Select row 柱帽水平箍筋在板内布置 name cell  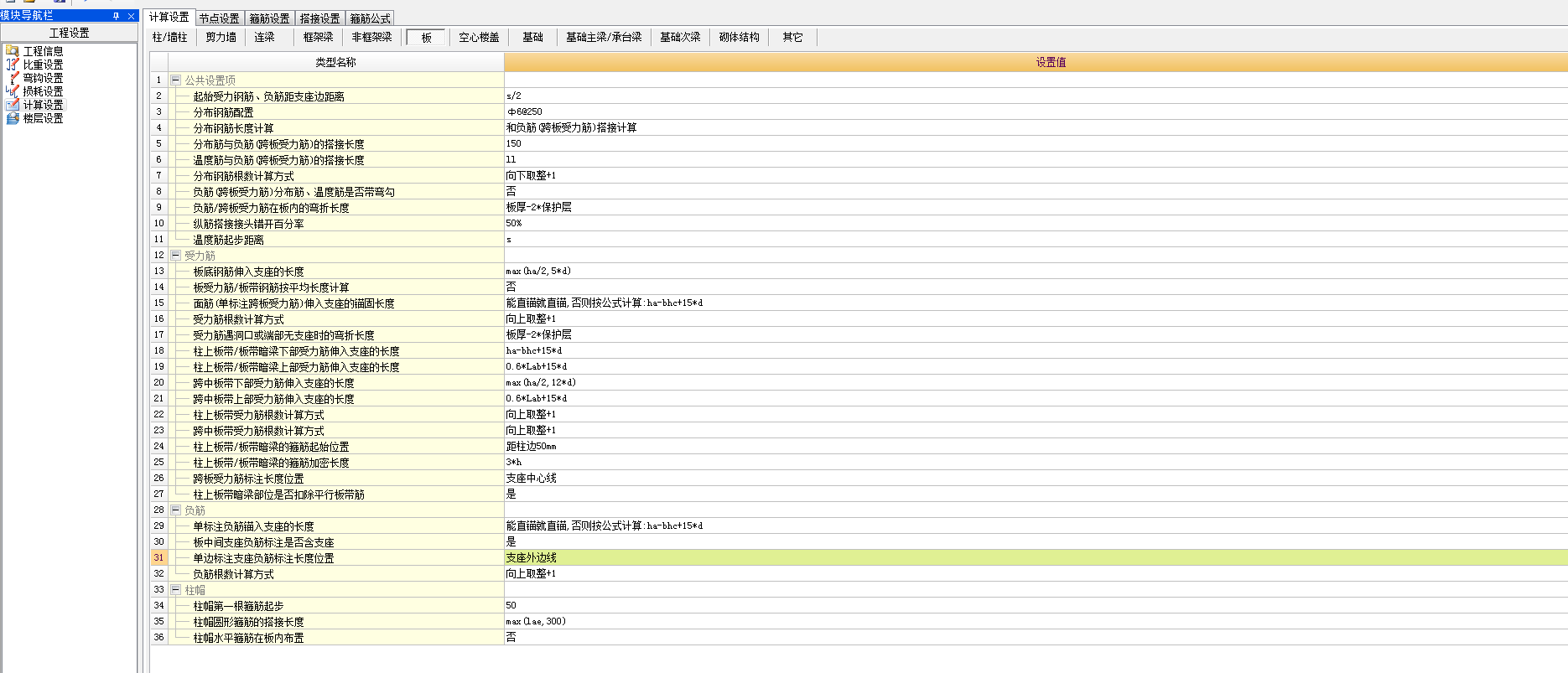336,638
